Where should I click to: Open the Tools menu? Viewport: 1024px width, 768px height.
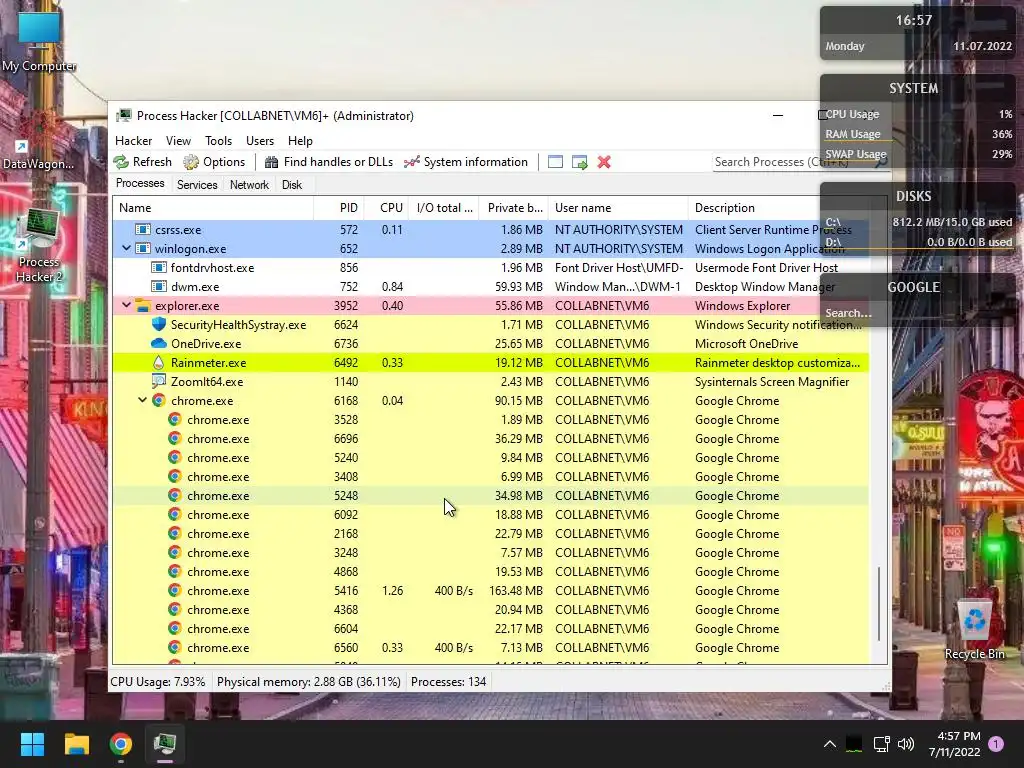point(218,141)
